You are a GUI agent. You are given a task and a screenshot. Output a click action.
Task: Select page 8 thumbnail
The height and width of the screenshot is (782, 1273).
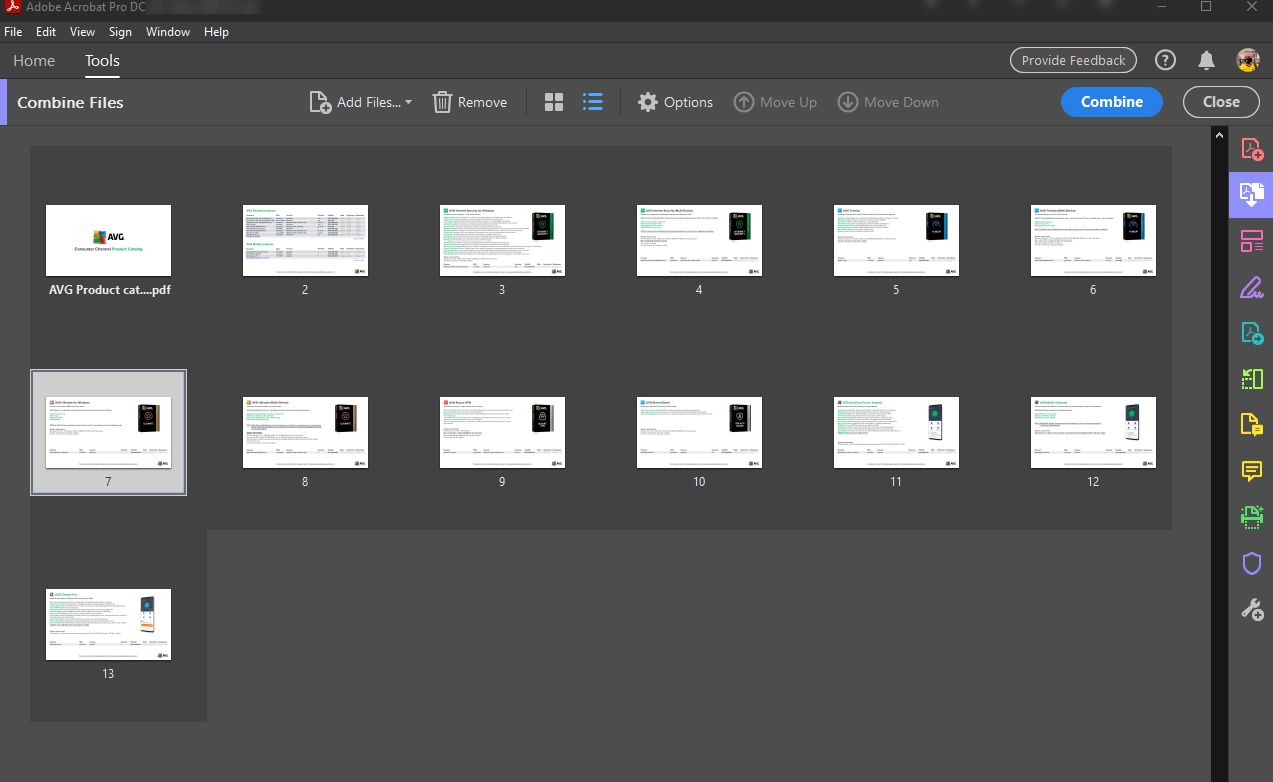(x=305, y=432)
